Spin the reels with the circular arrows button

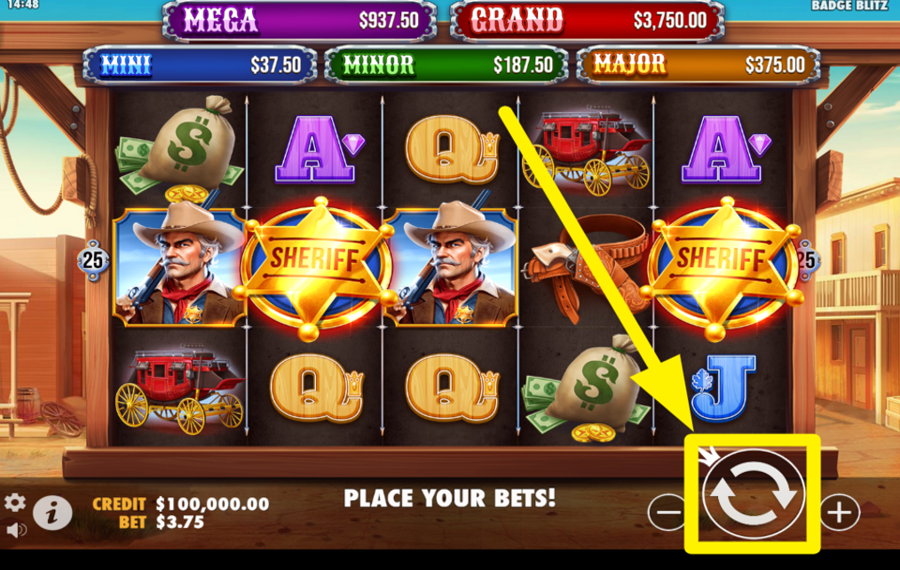click(752, 494)
